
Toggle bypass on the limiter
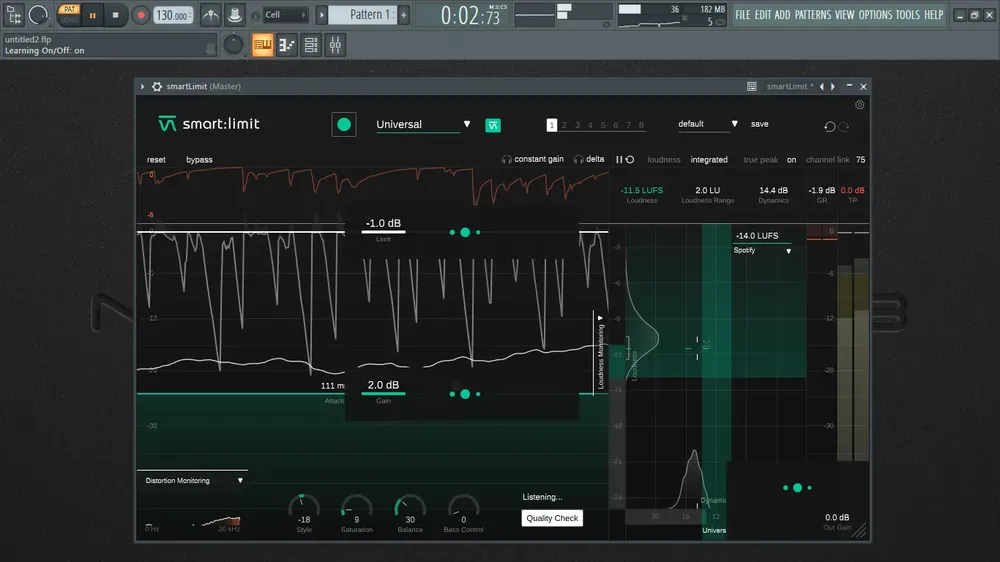click(x=199, y=160)
